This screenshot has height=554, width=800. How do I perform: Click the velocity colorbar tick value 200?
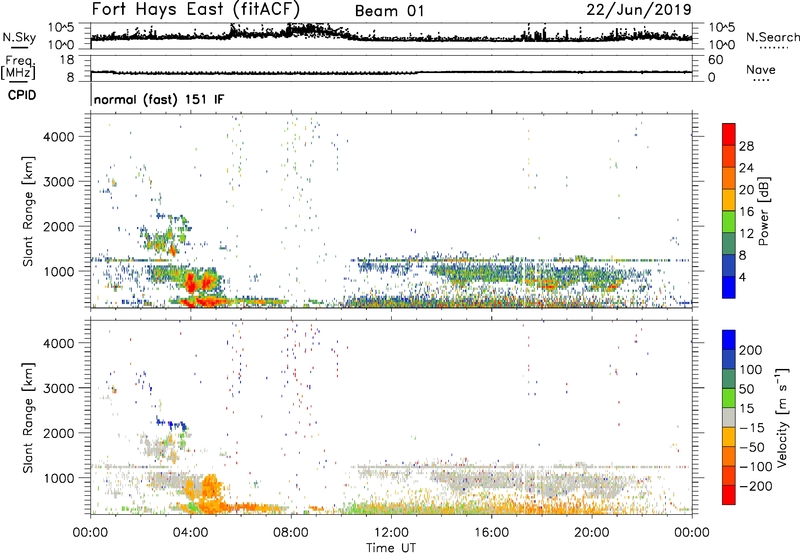tap(751, 350)
